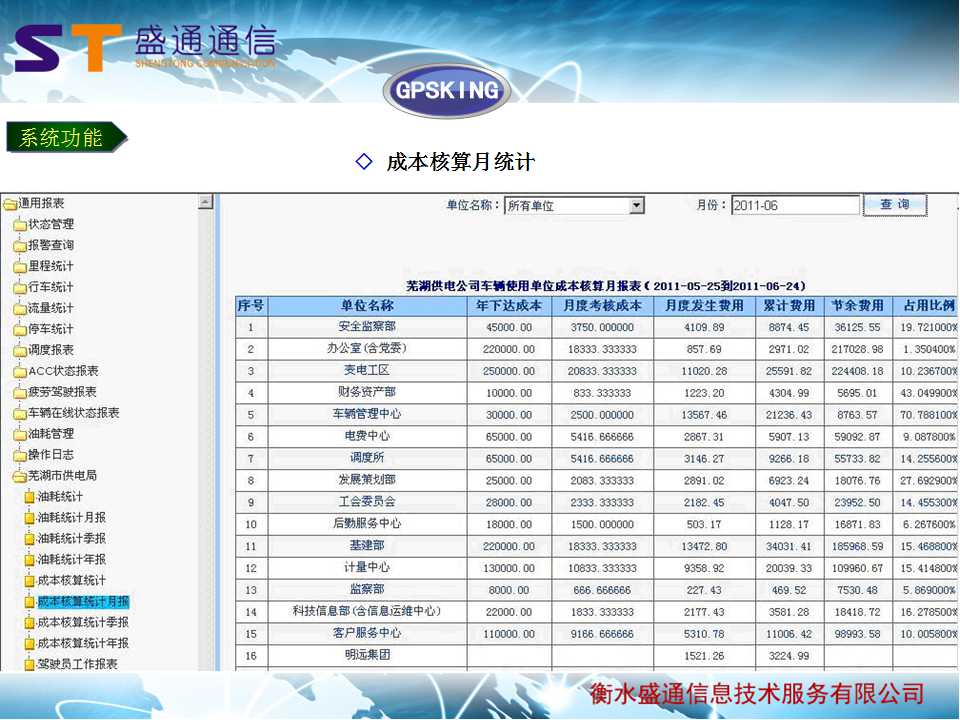Click the sidebar scroll-up arrow
Viewport: 960px width, 720px height.
(x=205, y=203)
